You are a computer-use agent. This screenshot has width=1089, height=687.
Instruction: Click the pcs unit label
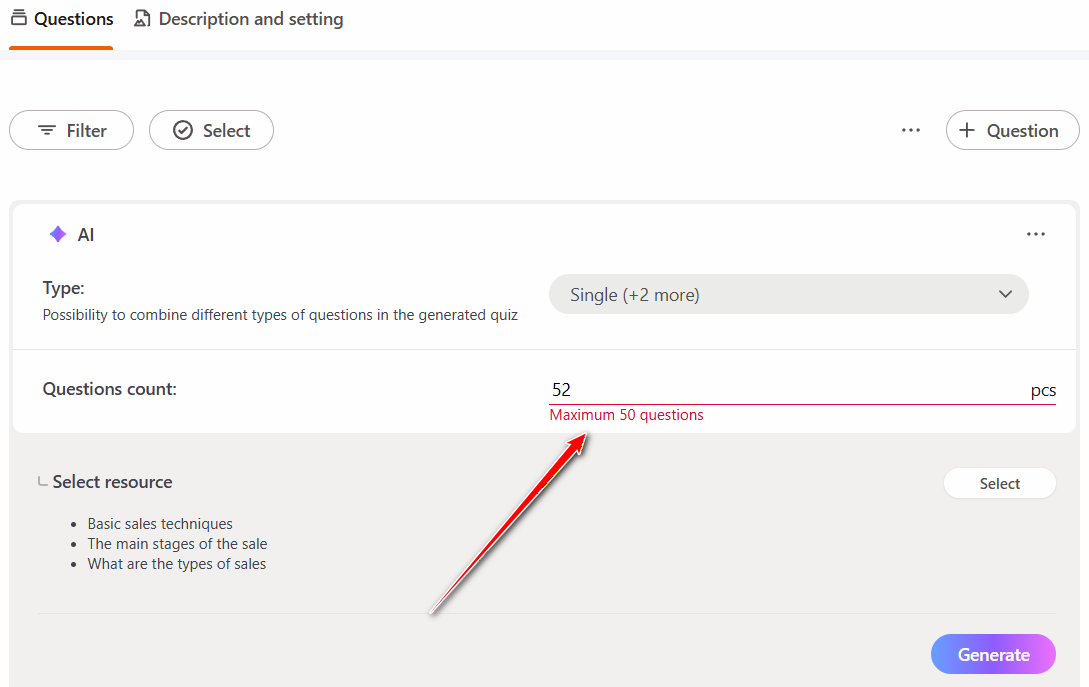pyautogui.click(x=1043, y=391)
